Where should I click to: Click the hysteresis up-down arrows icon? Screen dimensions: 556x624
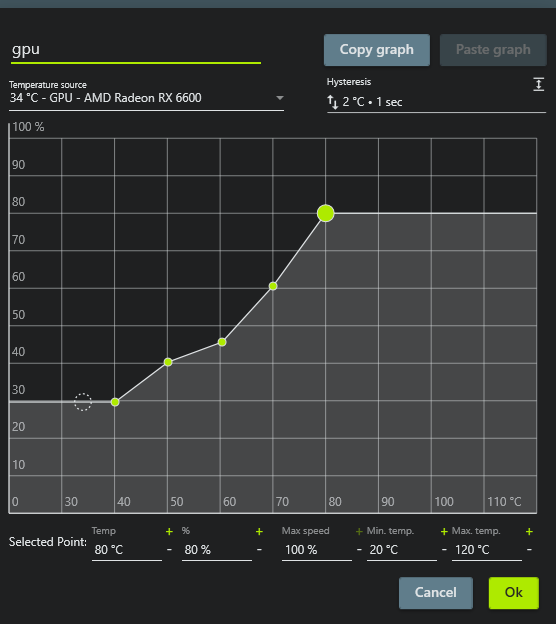click(x=333, y=102)
